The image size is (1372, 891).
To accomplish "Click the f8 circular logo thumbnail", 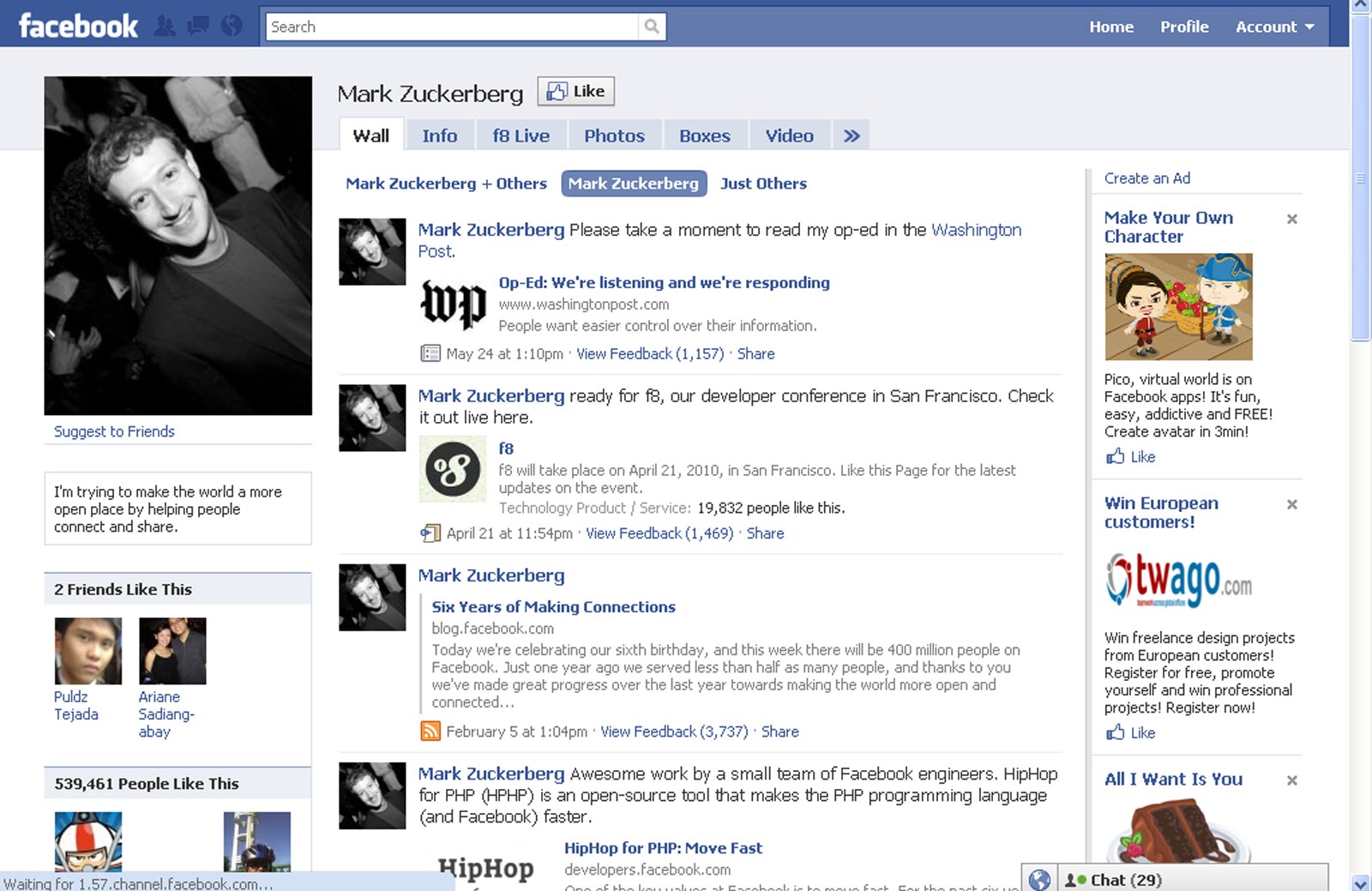I will 453,469.
